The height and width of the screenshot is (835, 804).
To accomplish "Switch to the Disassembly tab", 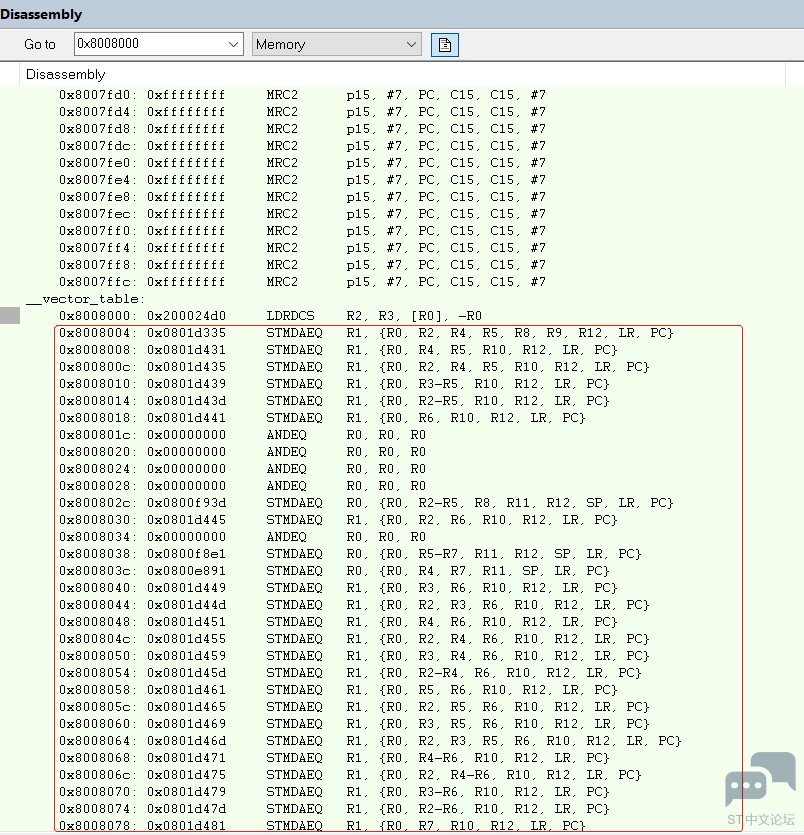I will 65,74.
